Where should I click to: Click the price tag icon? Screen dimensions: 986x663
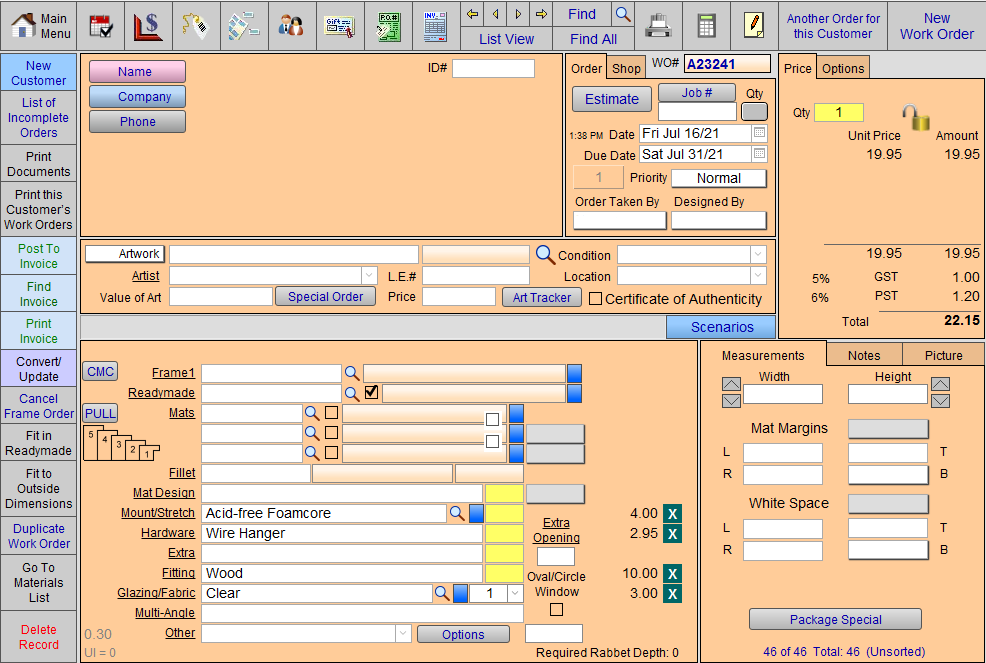tap(196, 25)
